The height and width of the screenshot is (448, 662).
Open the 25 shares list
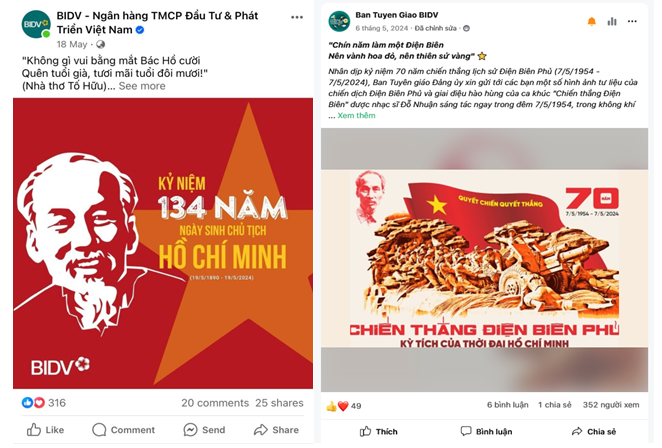click(x=279, y=403)
